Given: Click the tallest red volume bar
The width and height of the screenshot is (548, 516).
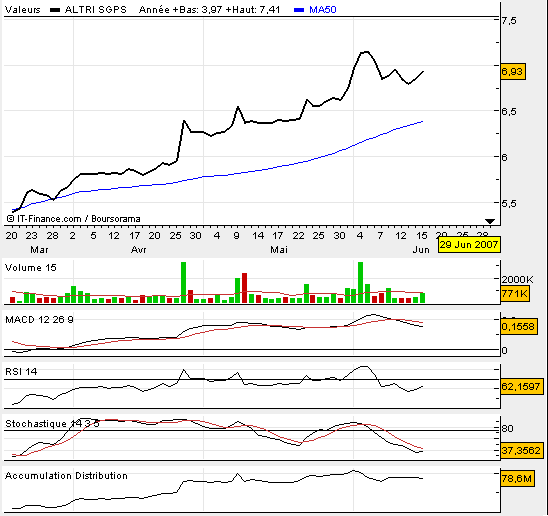Looking at the screenshot, I should click(244, 288).
